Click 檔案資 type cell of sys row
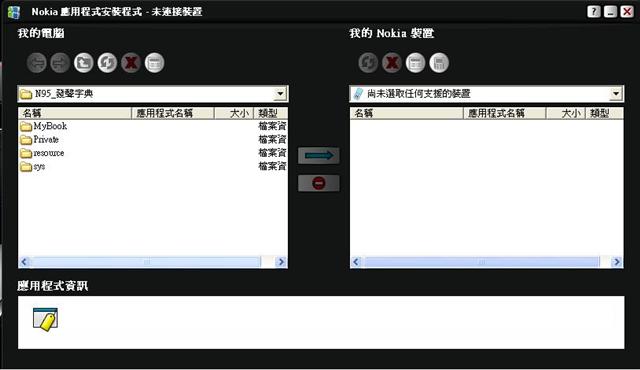Viewport: 640px width, 370px height. (x=272, y=166)
